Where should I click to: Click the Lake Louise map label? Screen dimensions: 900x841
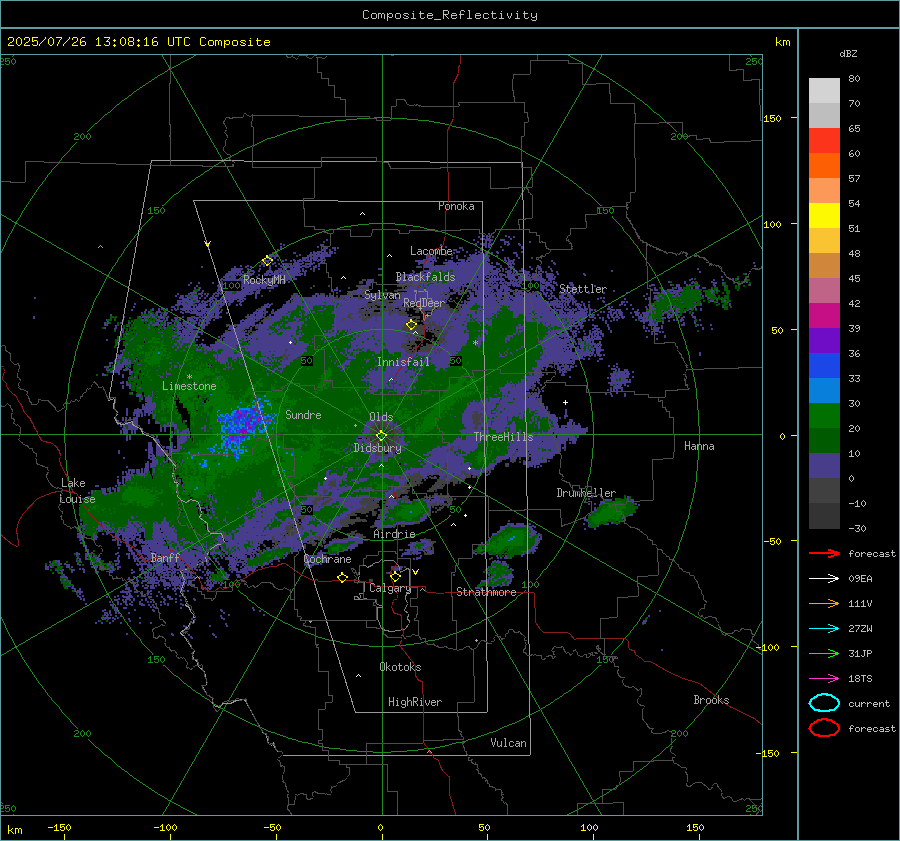pos(77,491)
